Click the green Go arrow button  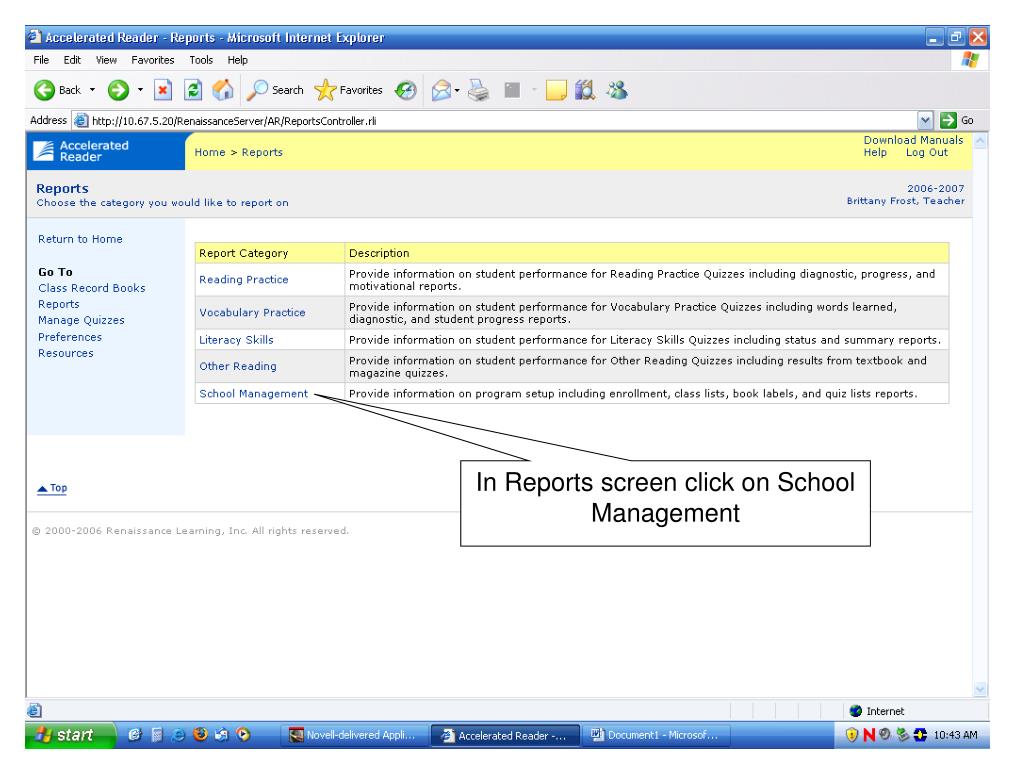(x=948, y=120)
